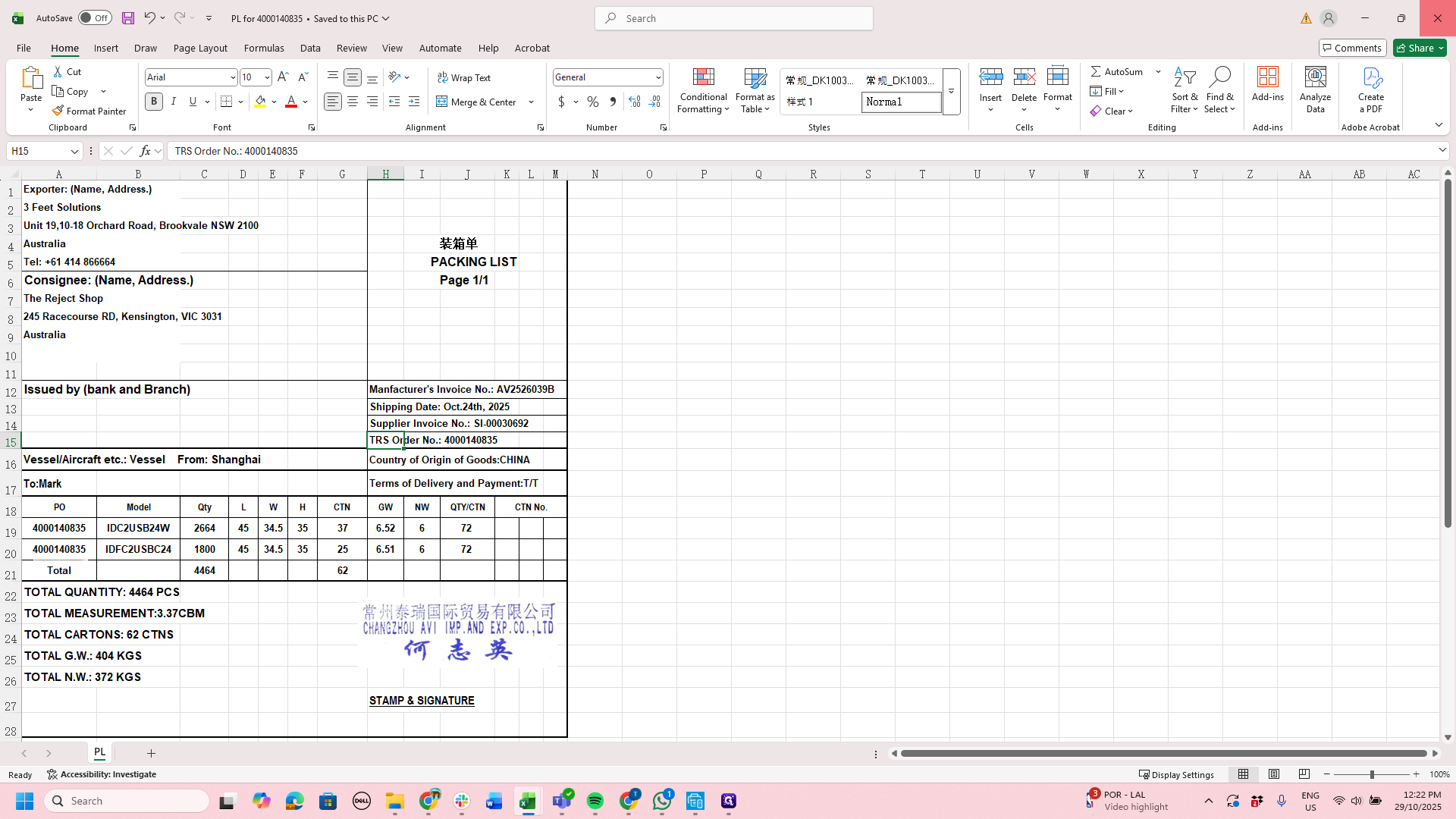This screenshot has height=819, width=1456.
Task: Click the Share button
Action: coord(1420,48)
